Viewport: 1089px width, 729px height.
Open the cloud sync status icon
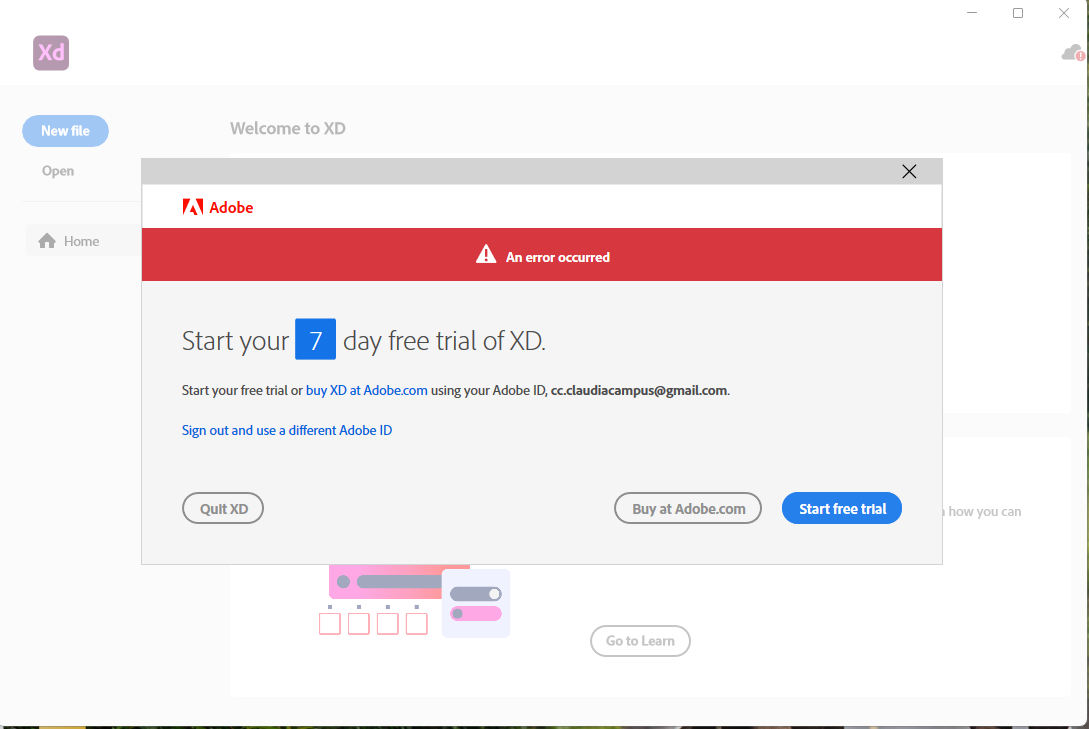[1073, 53]
